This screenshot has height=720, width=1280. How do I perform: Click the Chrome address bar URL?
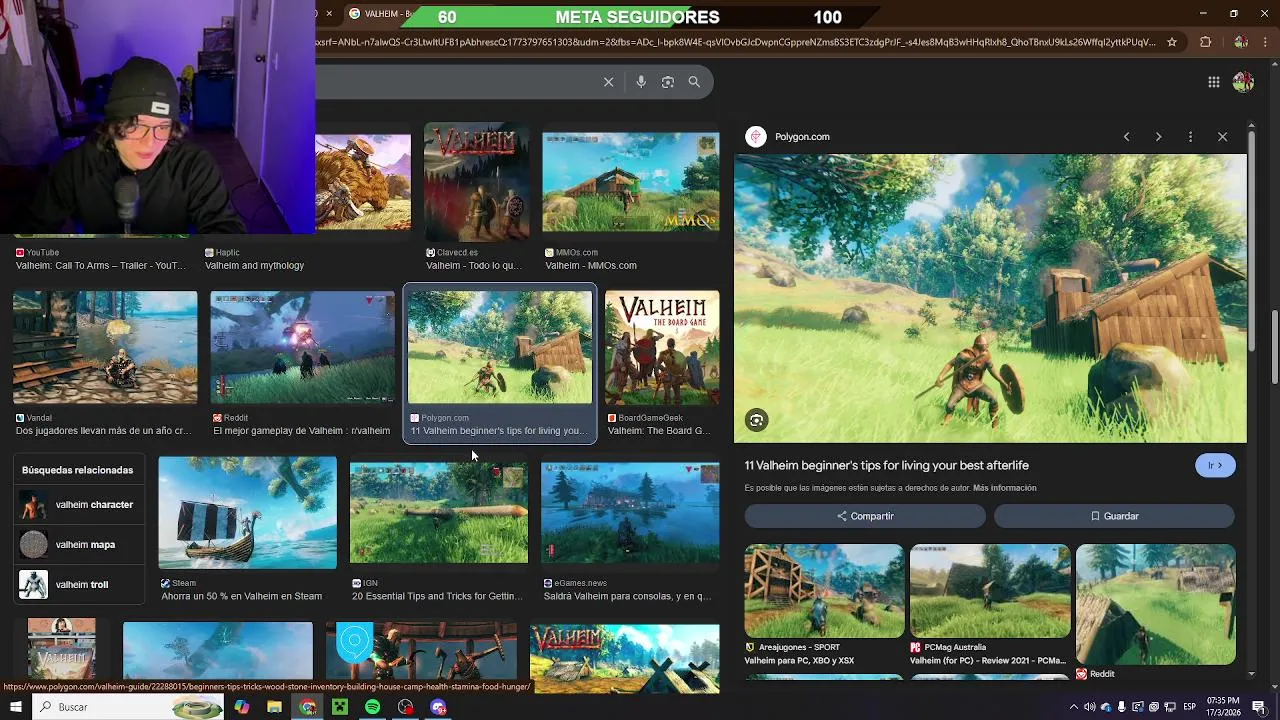tap(738, 42)
